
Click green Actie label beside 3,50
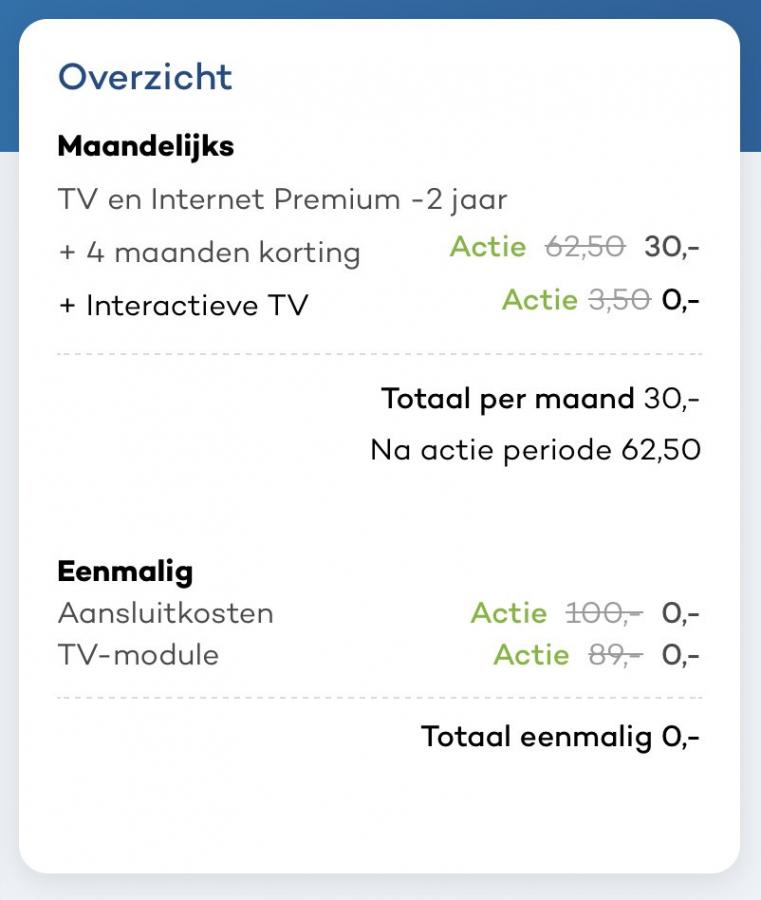point(540,300)
